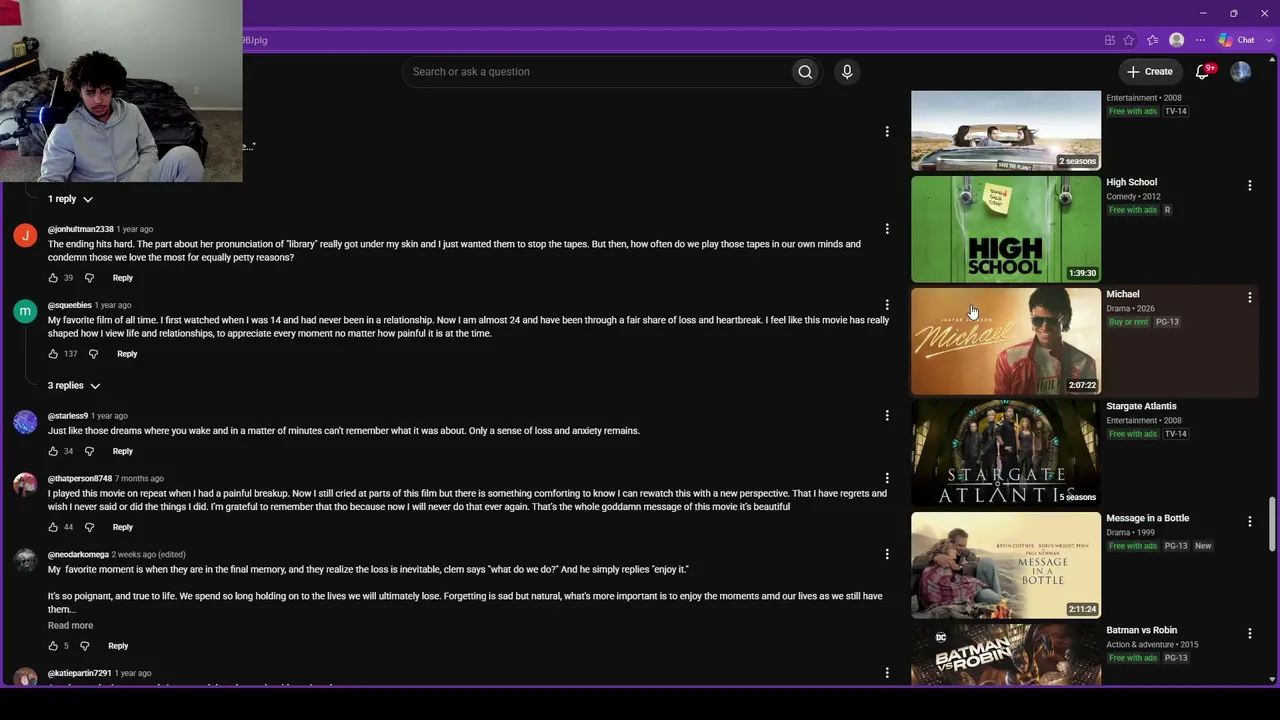Expand the "3 replies" thread
Viewport: 1280px width, 720px height.
(74, 386)
